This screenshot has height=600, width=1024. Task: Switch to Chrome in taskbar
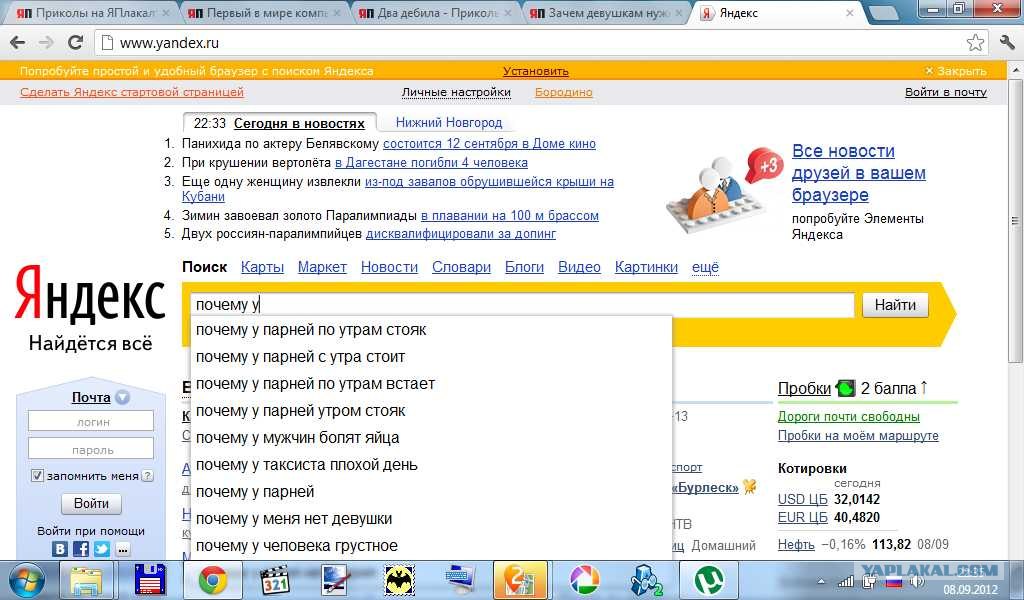212,580
